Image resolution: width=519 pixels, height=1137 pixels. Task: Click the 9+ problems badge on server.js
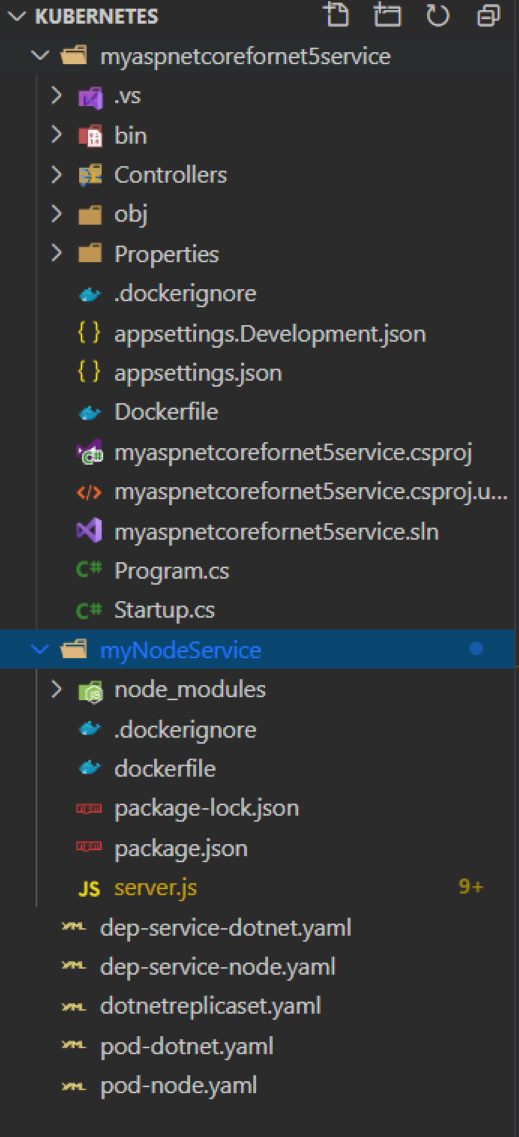click(x=471, y=887)
